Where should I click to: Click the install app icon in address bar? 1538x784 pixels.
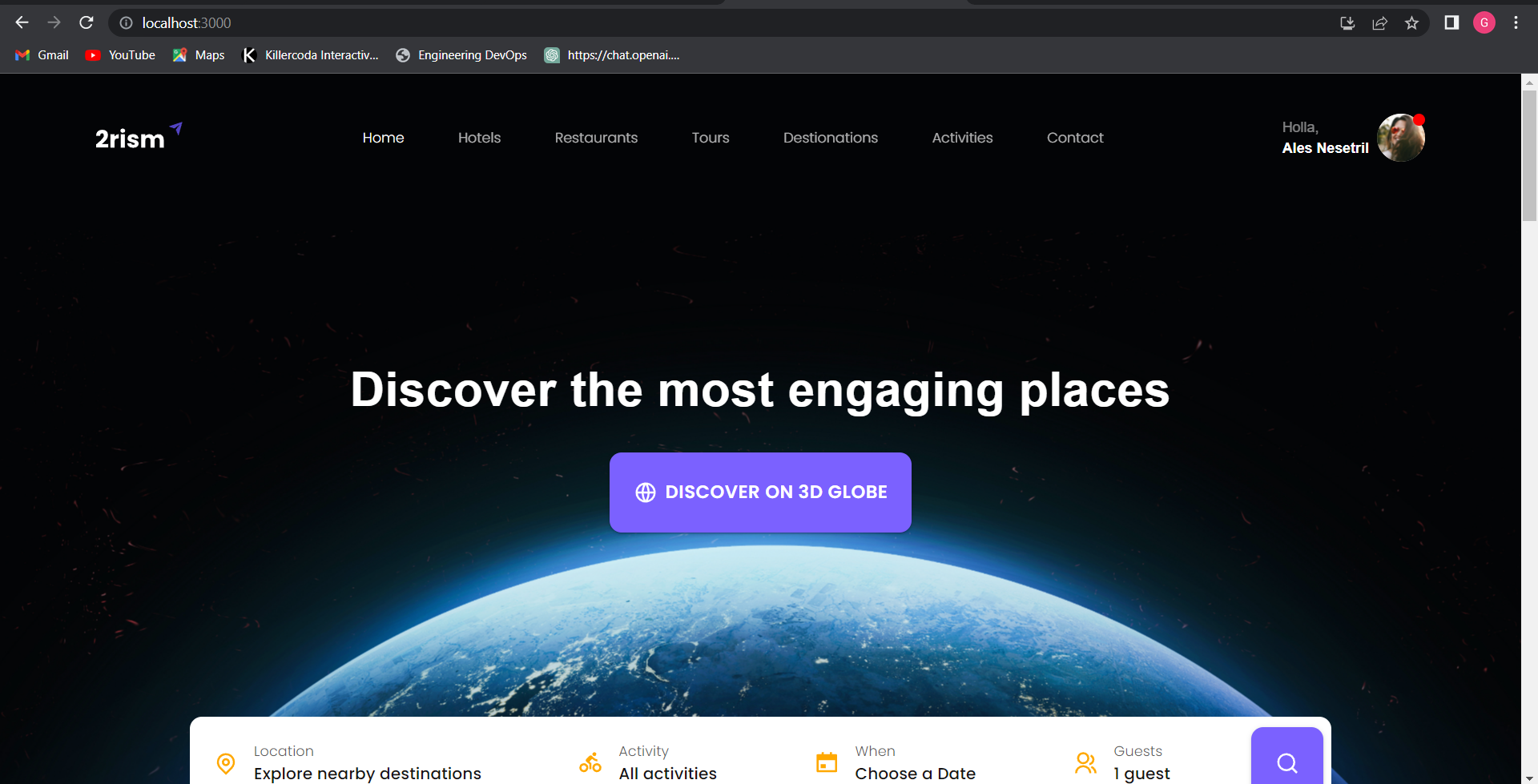[x=1347, y=23]
